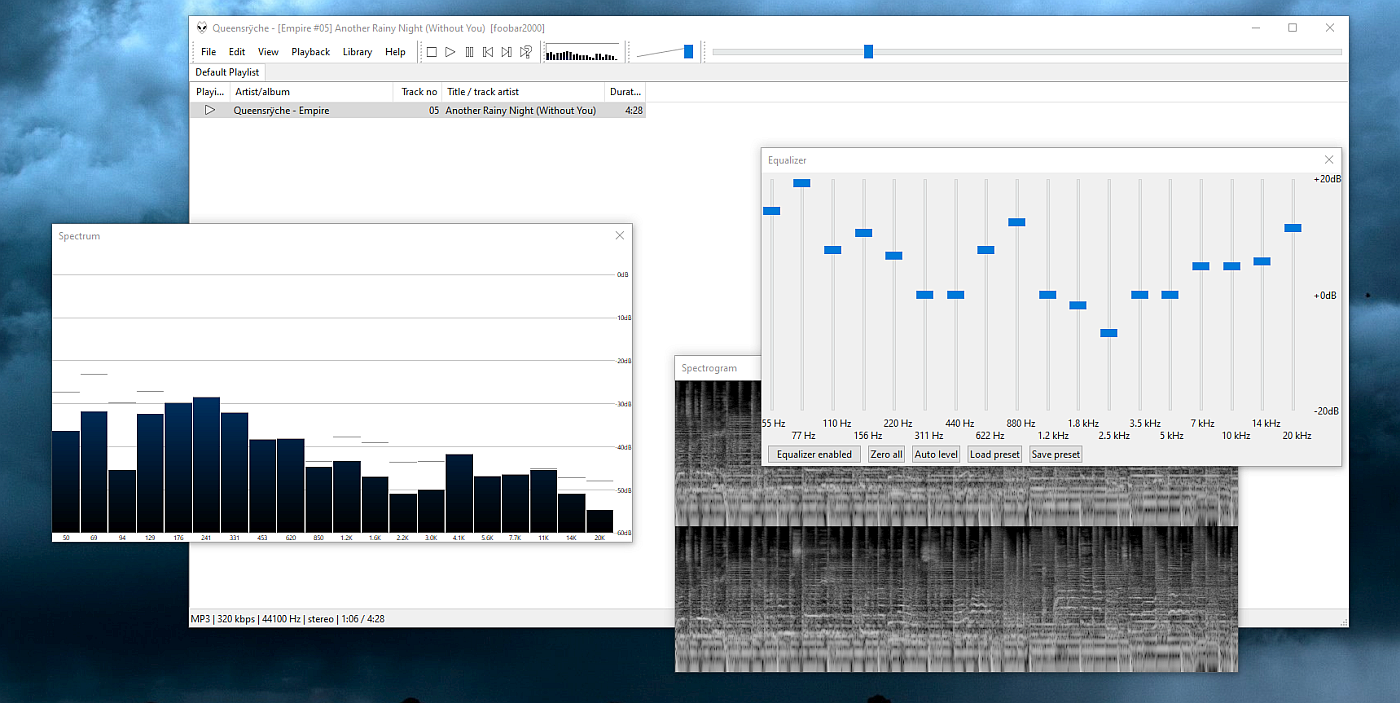The width and height of the screenshot is (1400, 703).
Task: Select the Queensrÿche - Empire playlist row
Action: (418, 110)
